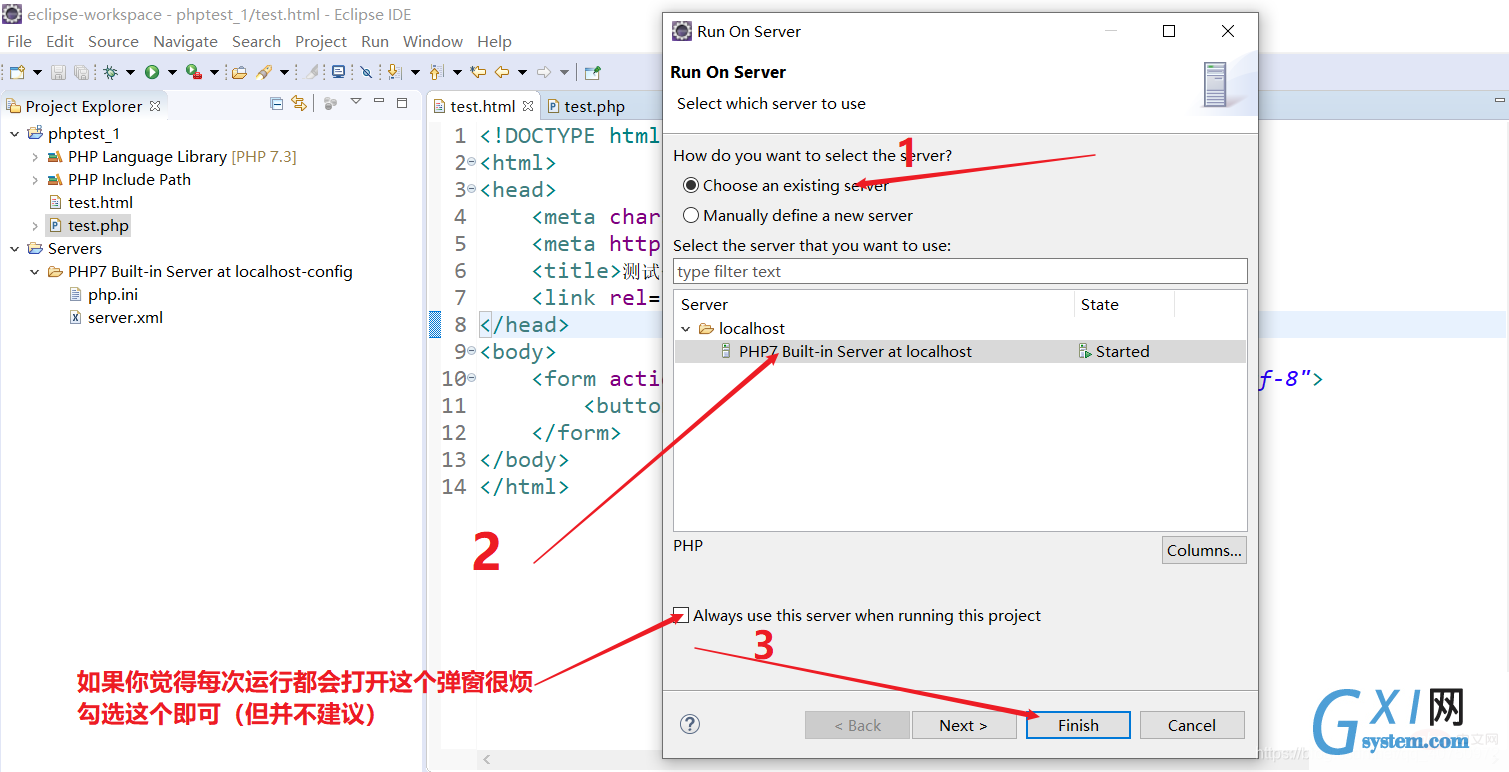Viewport: 1509px width, 772px height.
Task: Open the Project menu
Action: point(321,41)
